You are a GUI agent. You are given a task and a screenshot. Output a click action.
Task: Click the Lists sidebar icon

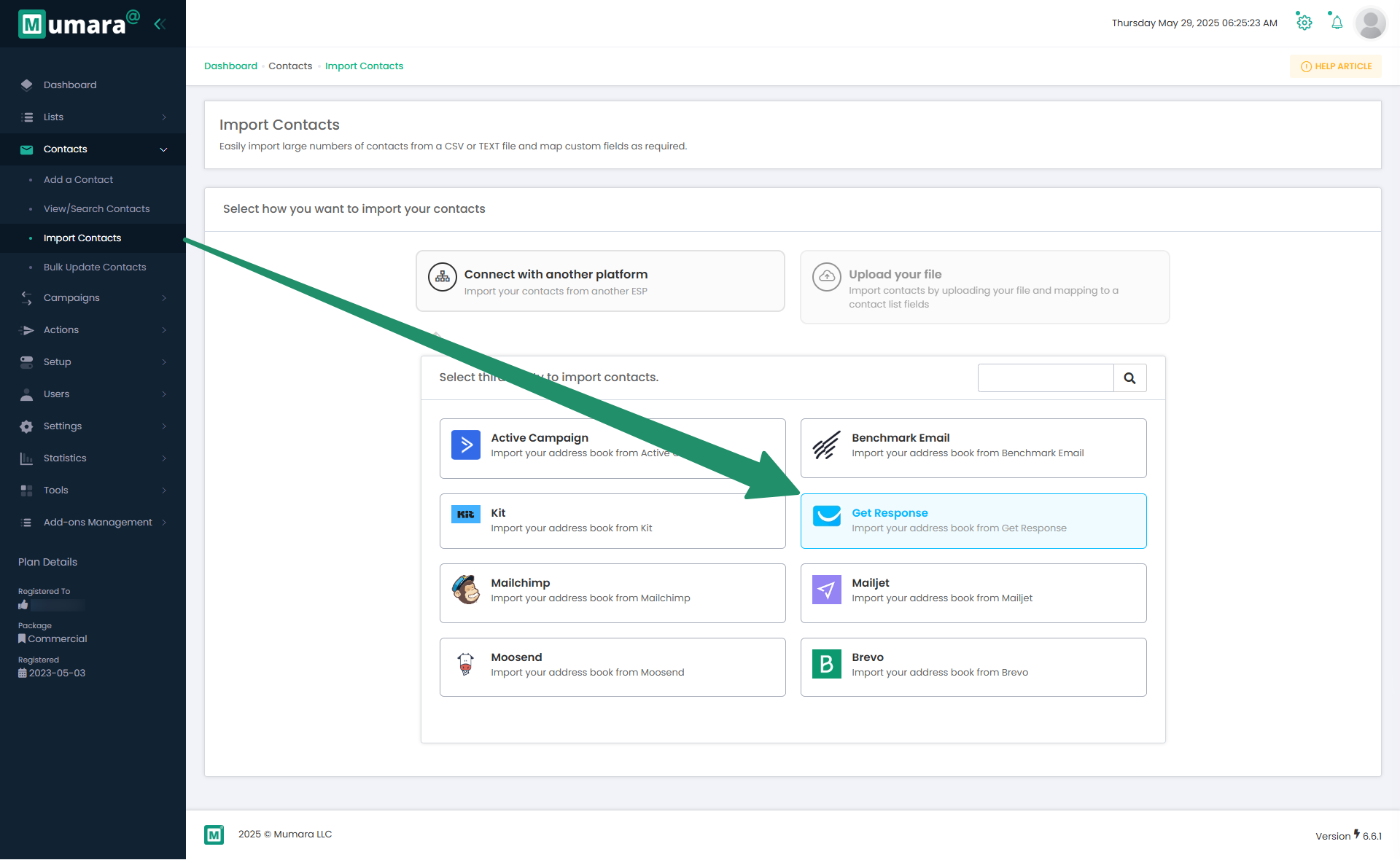[x=27, y=117]
